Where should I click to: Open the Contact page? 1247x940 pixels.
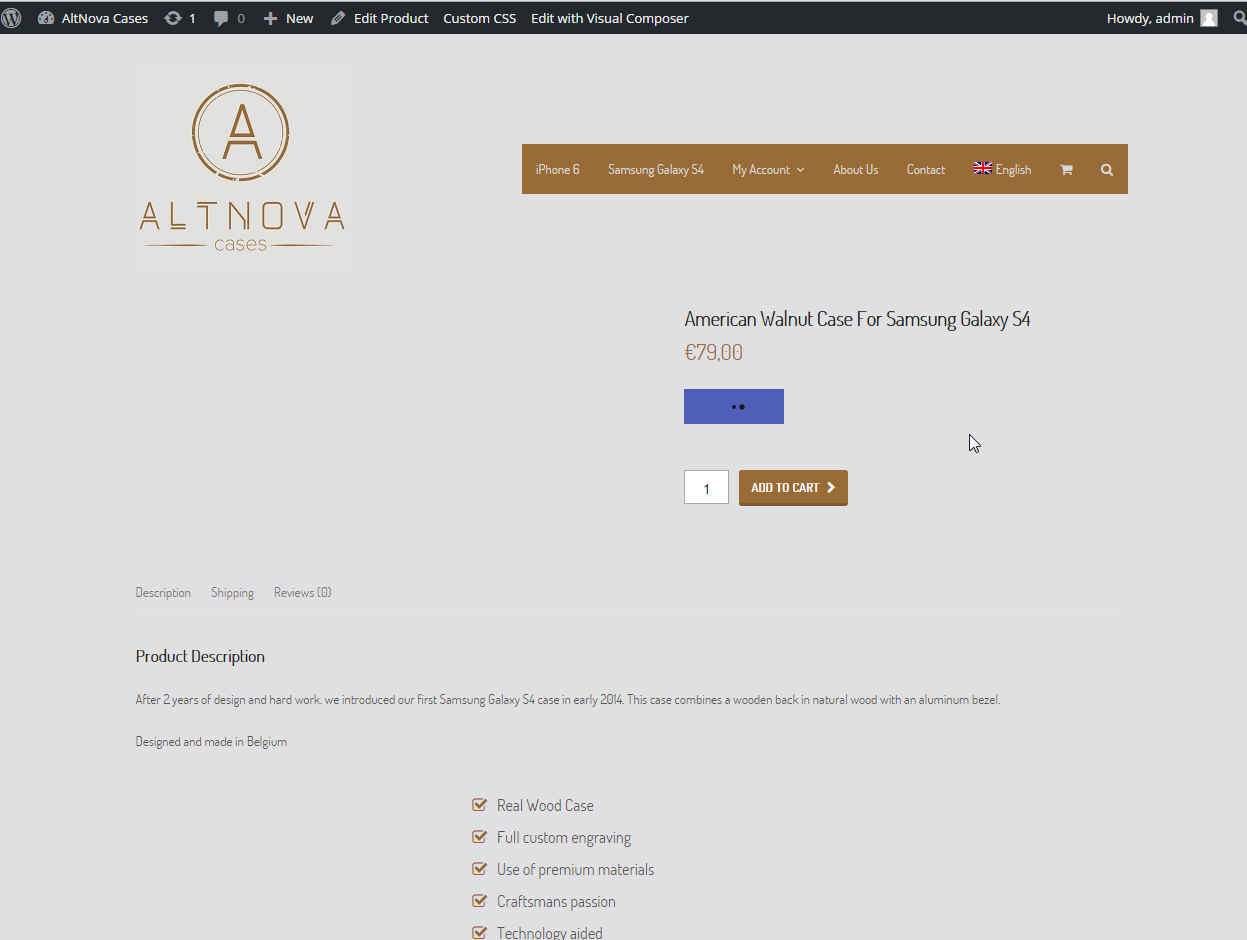tap(926, 169)
